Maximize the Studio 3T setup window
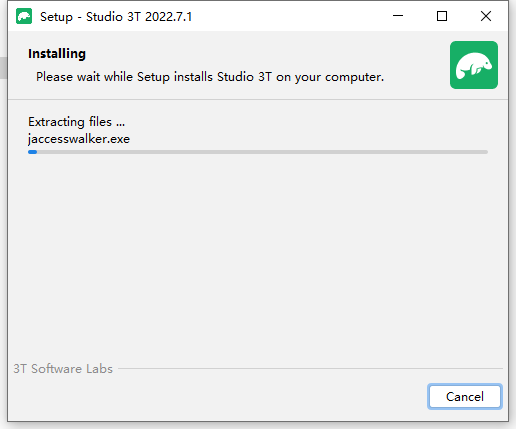 point(442,16)
